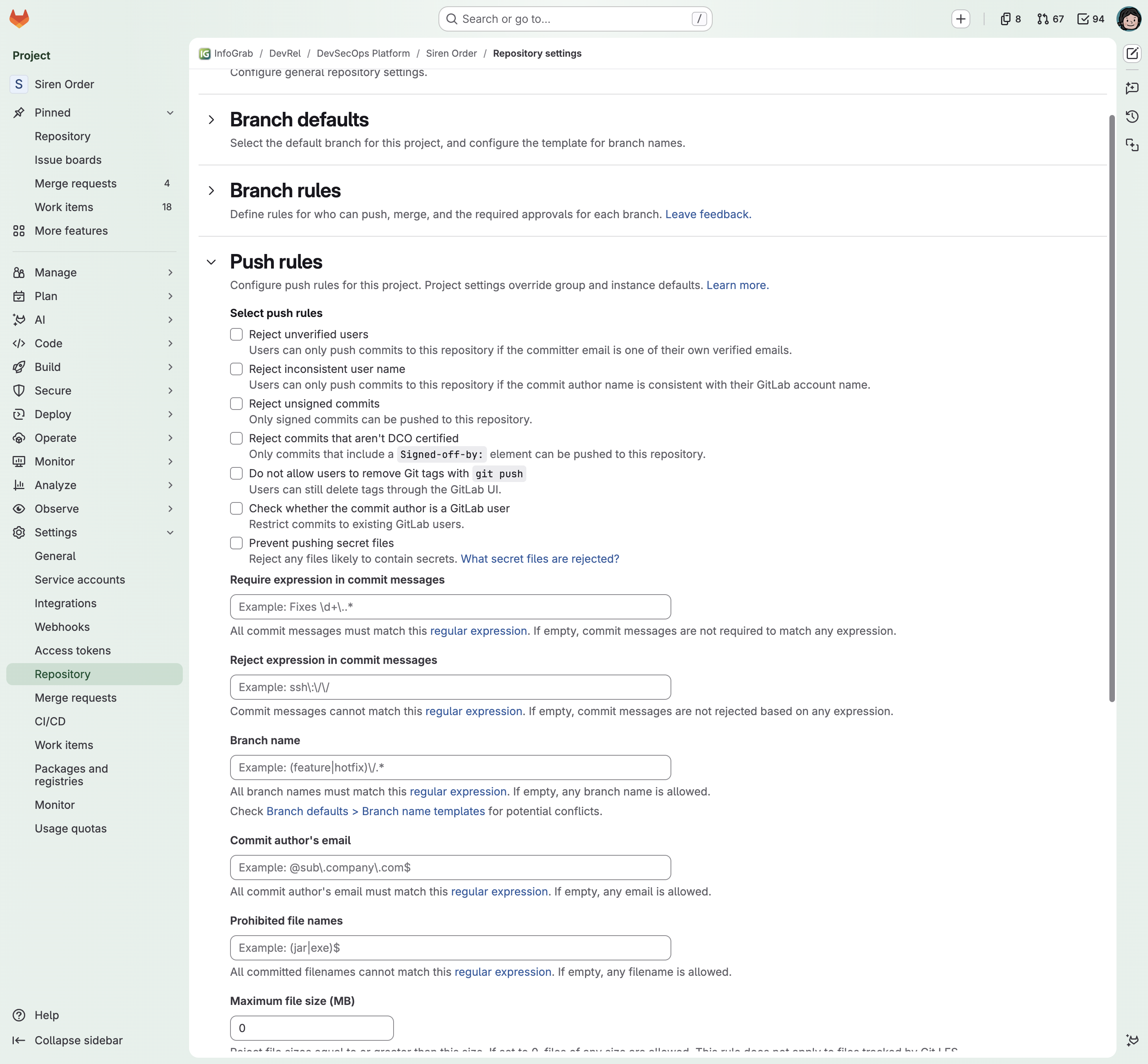Open What secret files are rejected link
The width and height of the screenshot is (1148, 1064).
[540, 559]
